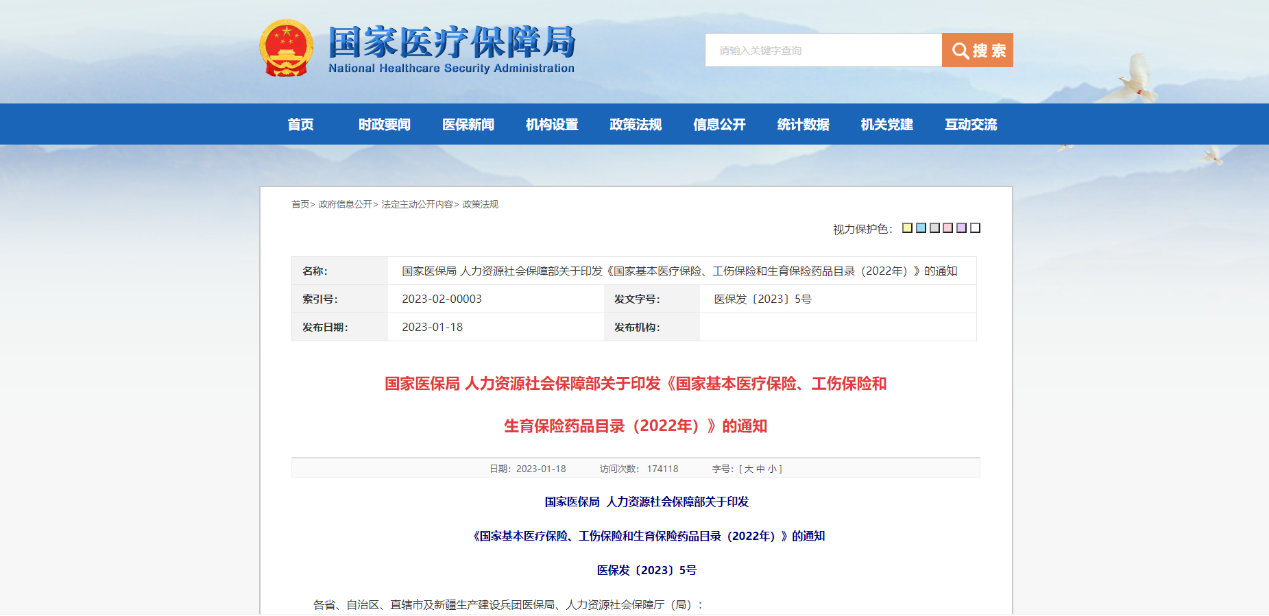This screenshot has width=1269, height=616.
Task: Select white eye-protection background color
Action: [975, 228]
